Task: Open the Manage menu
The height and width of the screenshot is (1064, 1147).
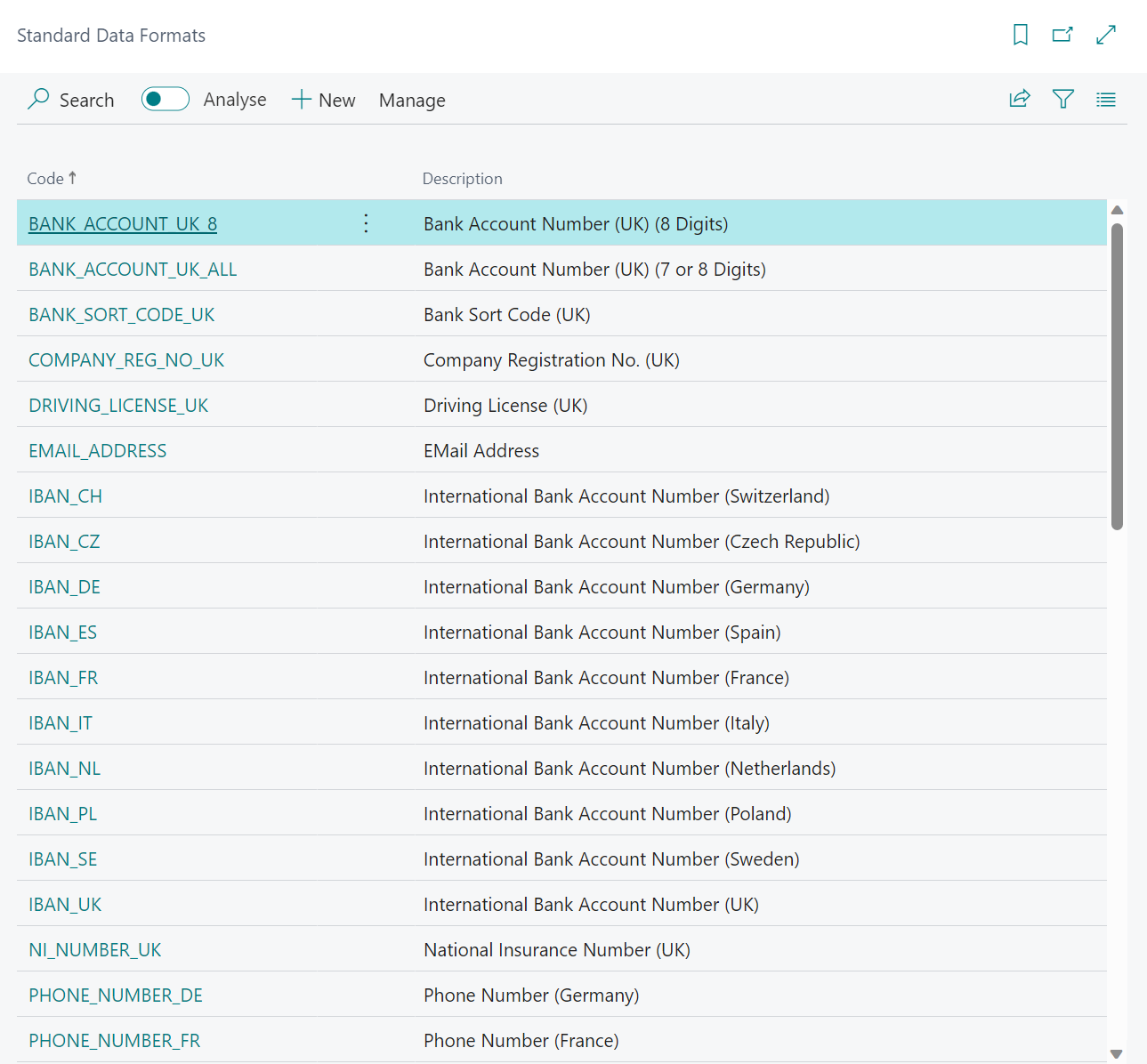Action: [412, 101]
